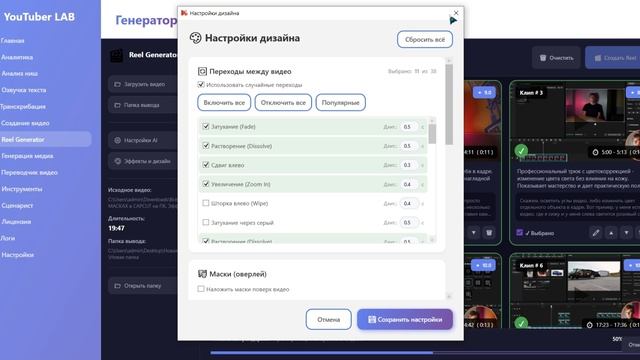Delete the partially hidden clip via its trash icon
640x360 pixels.
[x=489, y=233]
